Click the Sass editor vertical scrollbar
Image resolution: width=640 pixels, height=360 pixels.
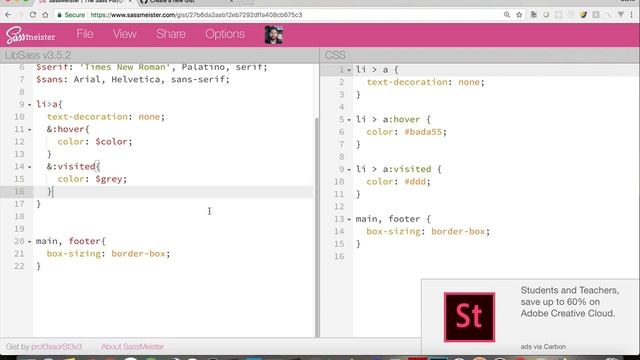point(317,227)
